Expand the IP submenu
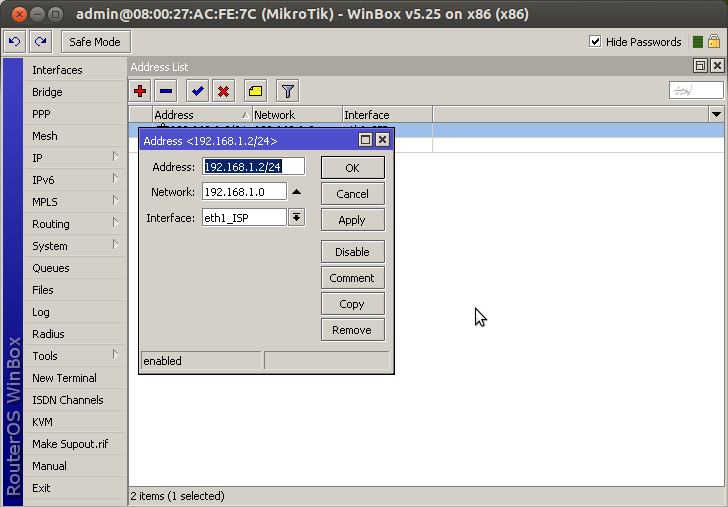Image resolution: width=728 pixels, height=507 pixels. click(74, 158)
